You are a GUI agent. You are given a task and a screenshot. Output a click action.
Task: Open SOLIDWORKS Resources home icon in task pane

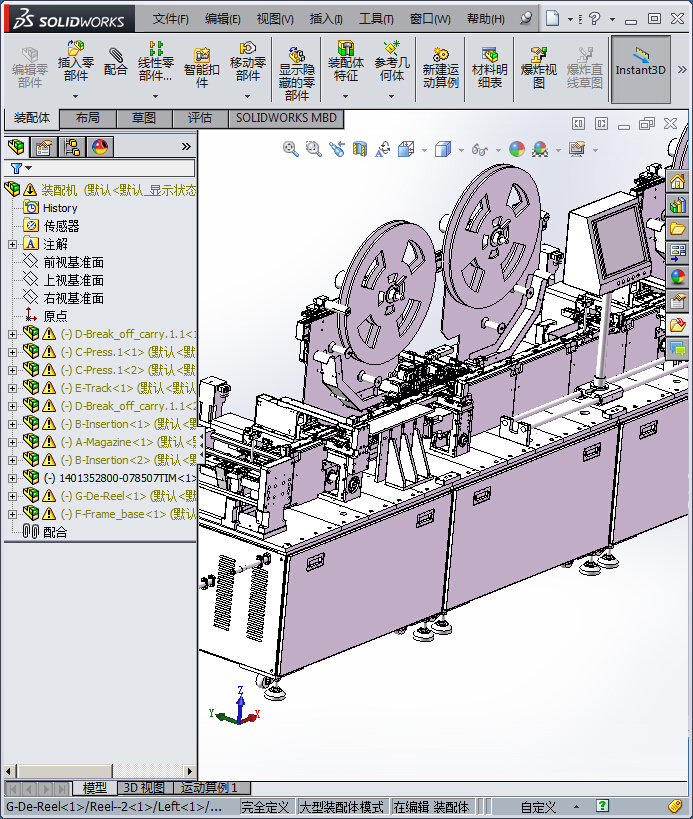677,181
